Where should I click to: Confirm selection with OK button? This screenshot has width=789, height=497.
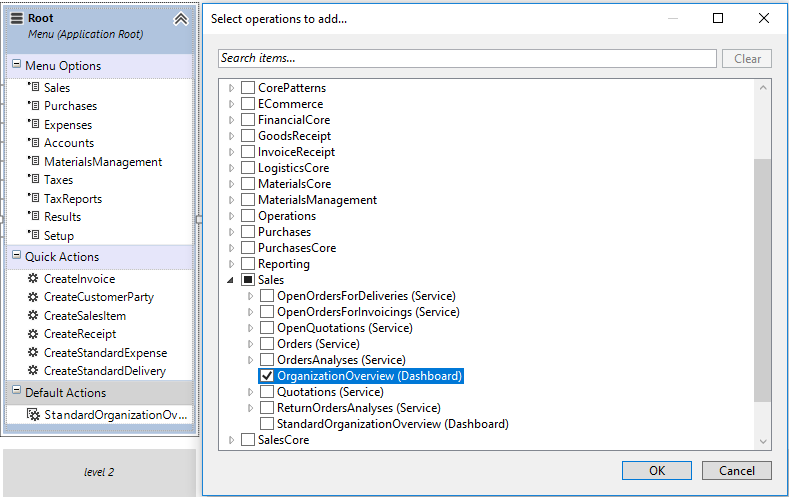pos(657,470)
